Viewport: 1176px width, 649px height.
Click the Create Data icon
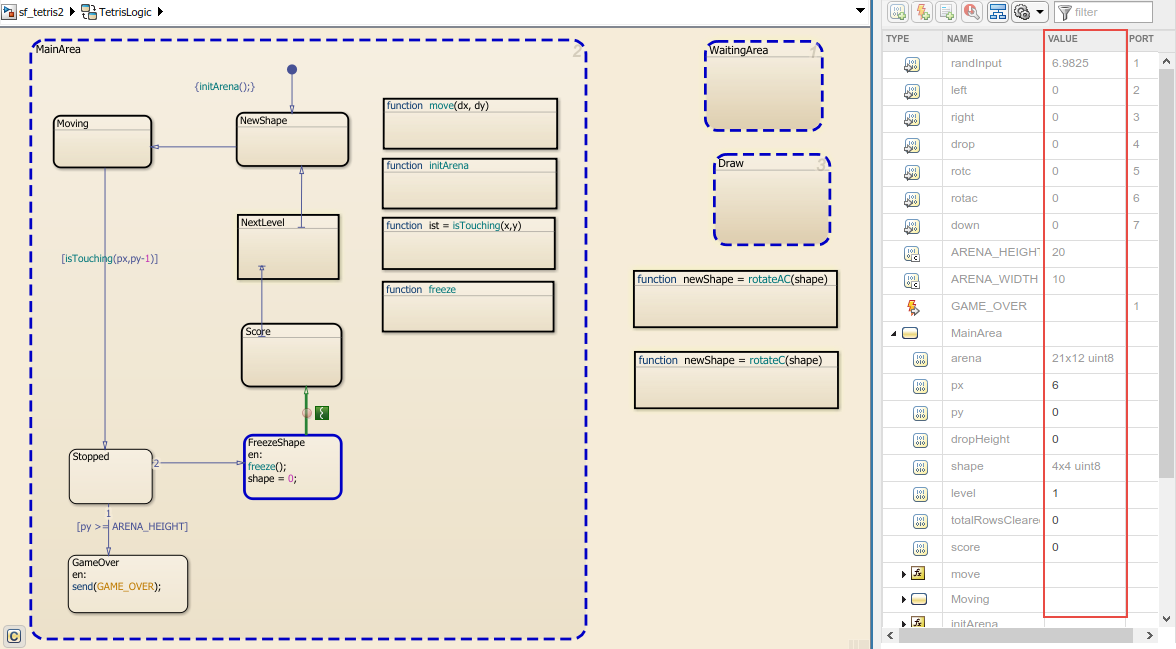pos(896,11)
